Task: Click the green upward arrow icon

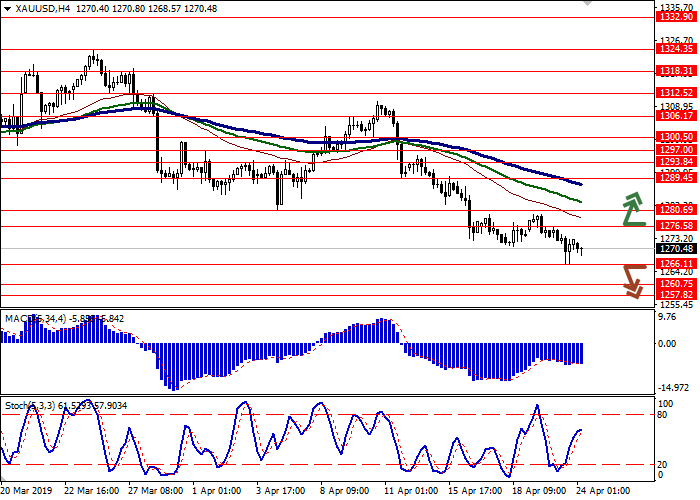Action: [632, 207]
